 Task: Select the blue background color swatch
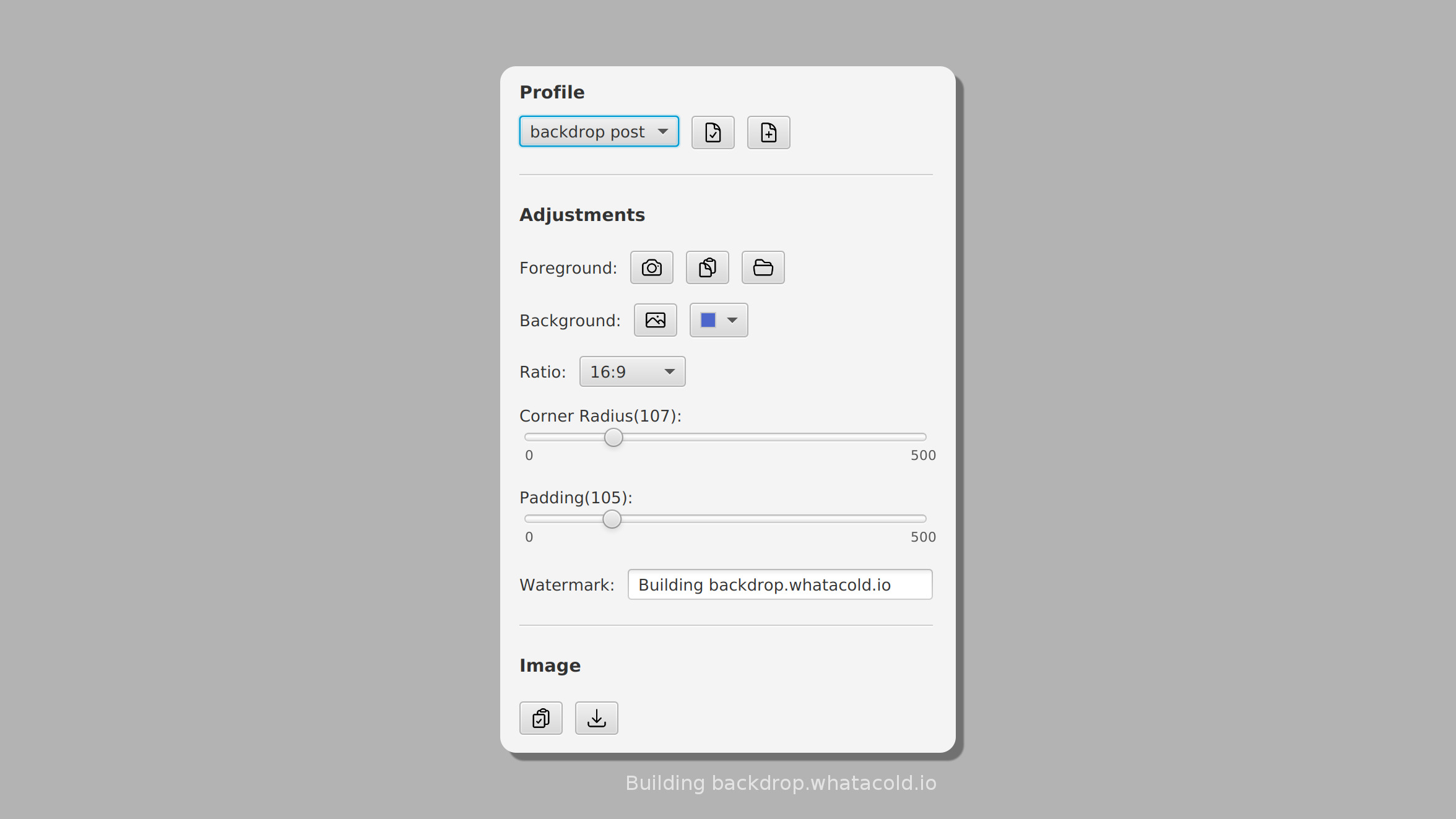(709, 320)
